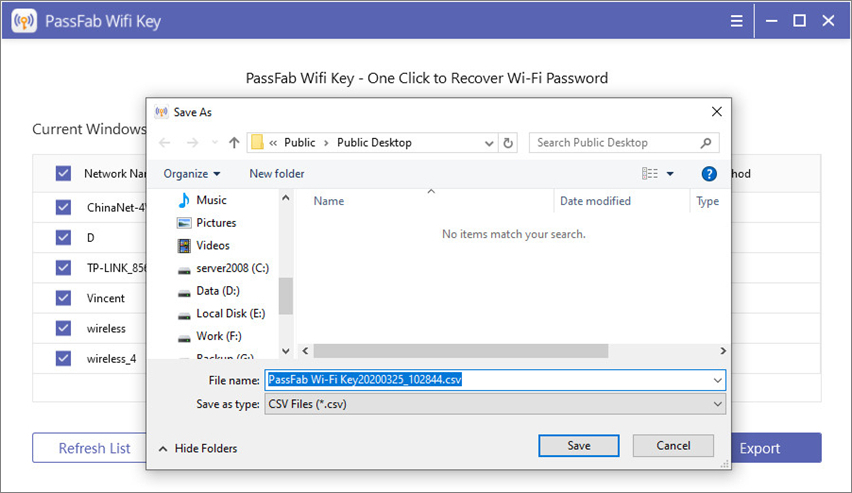
Task: Uncheck the ChinaNet network checkbox
Action: (x=64, y=208)
